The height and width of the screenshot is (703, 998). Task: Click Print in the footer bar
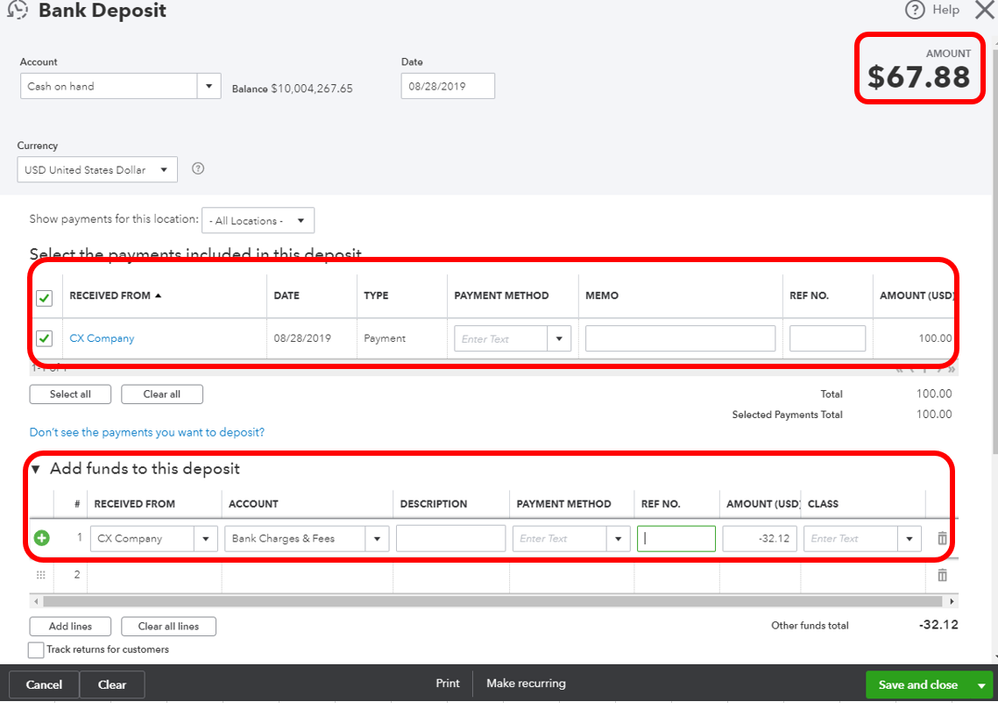click(447, 683)
